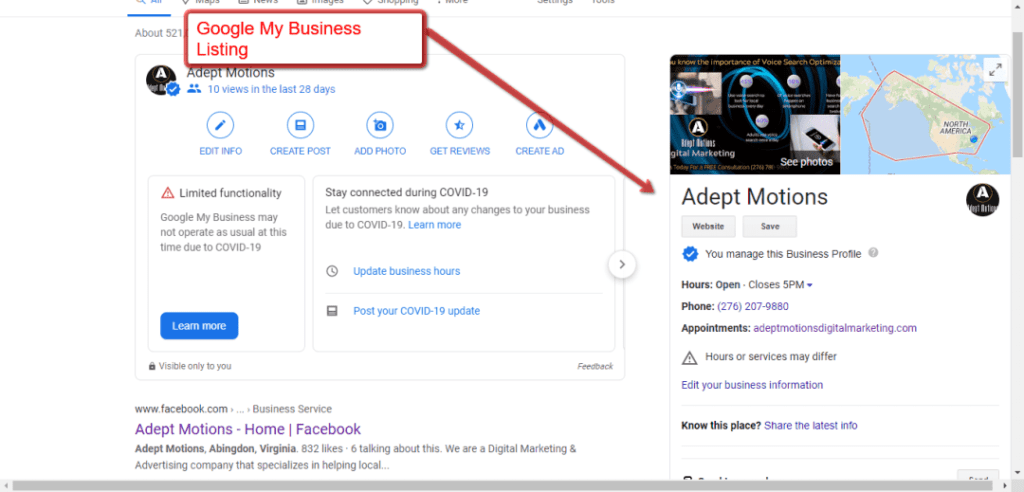Click the Create Ad icon
The height and width of the screenshot is (492, 1024).
coord(539,125)
